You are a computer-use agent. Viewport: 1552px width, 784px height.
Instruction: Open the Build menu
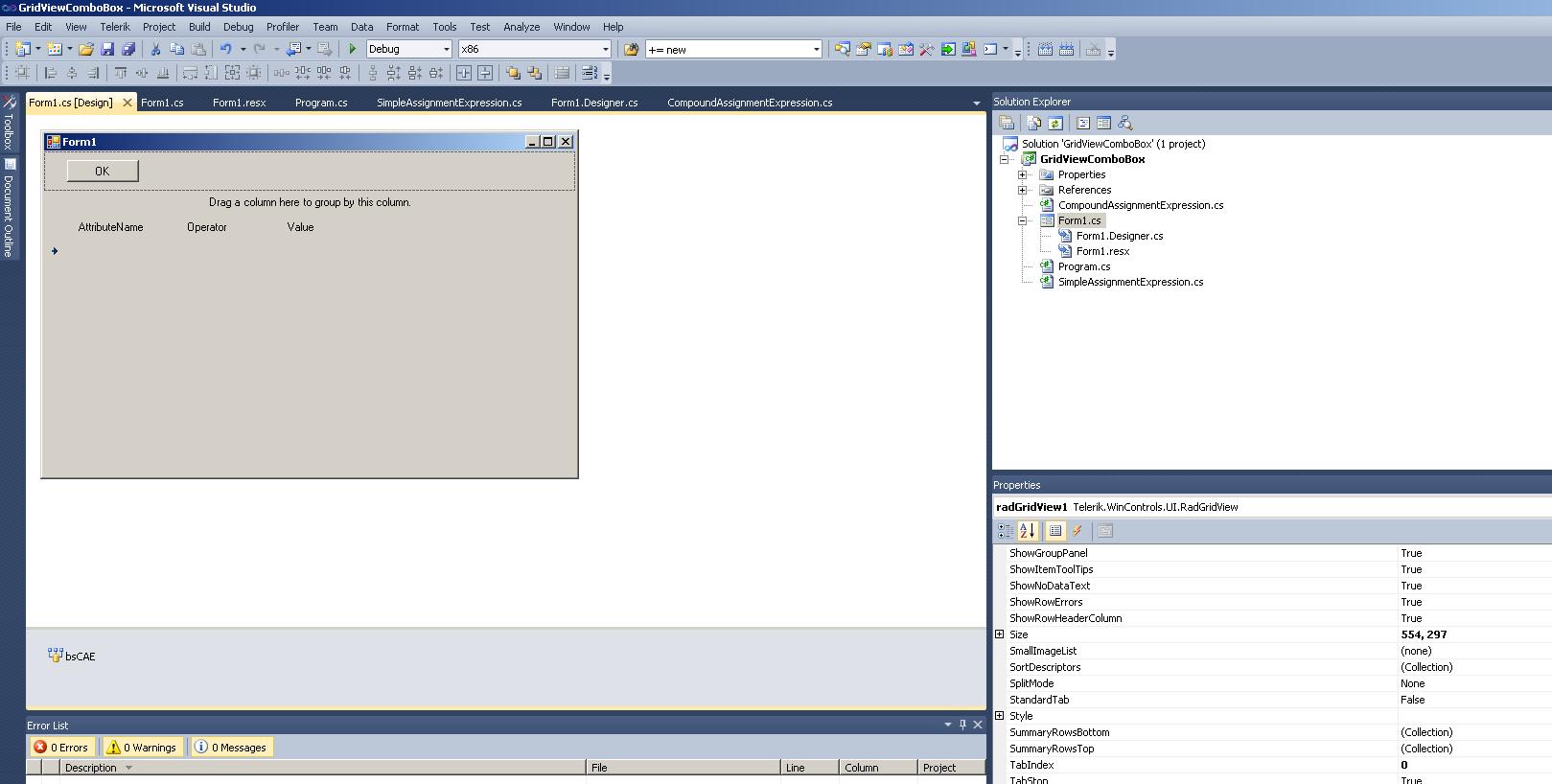(199, 27)
